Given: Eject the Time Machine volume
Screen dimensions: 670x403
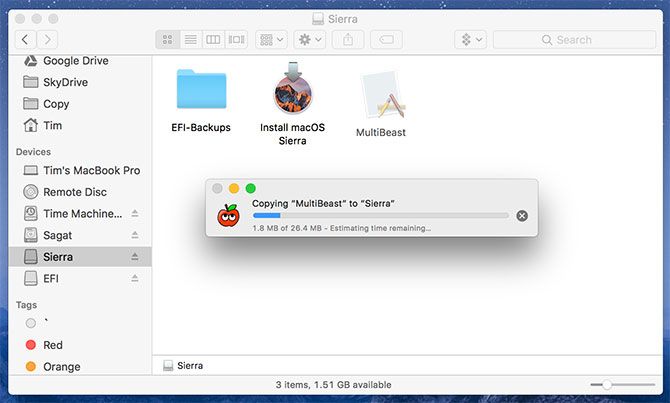Looking at the screenshot, I should pyautogui.click(x=135, y=213).
